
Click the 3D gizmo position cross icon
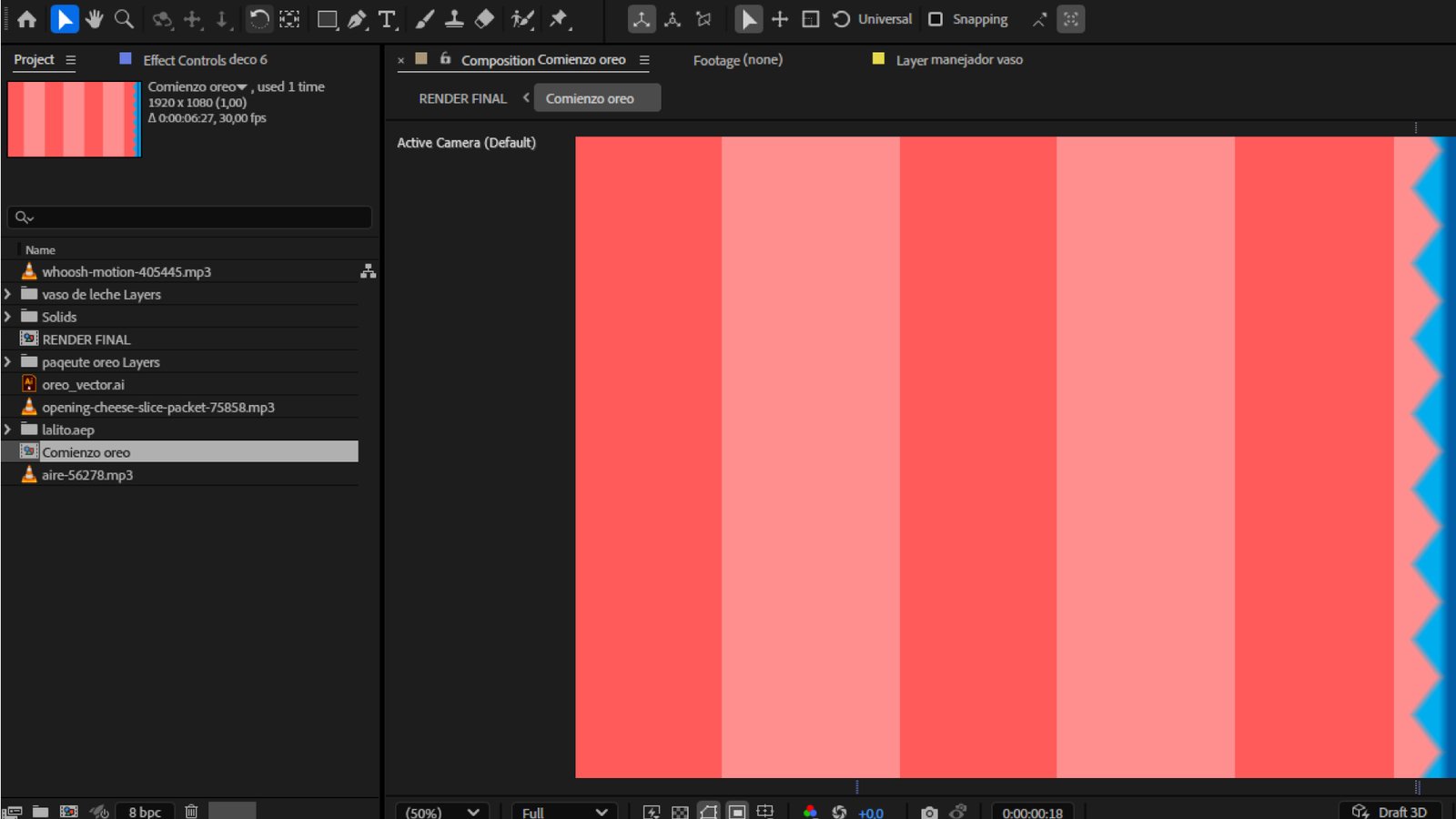click(780, 19)
